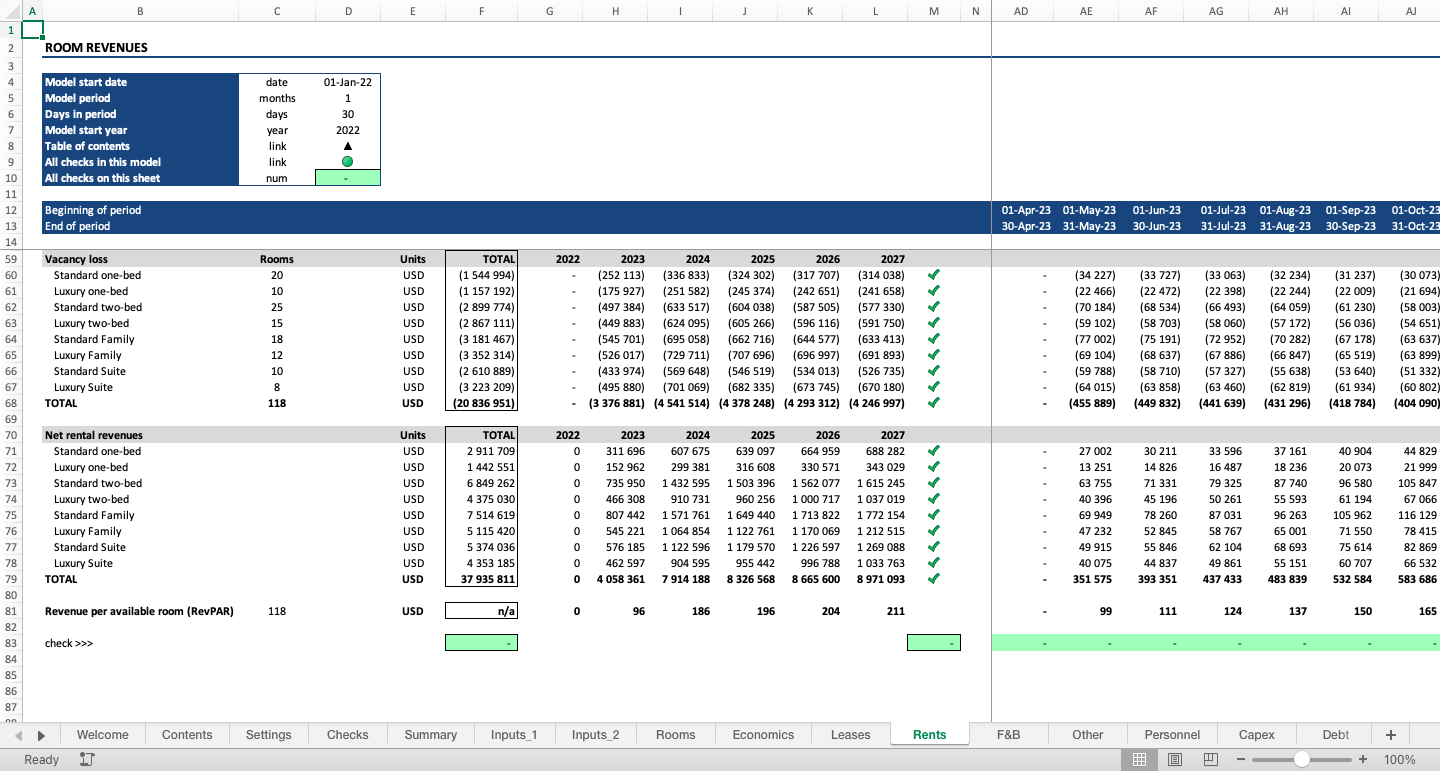Click the zoom in plus icon
This screenshot has width=1440, height=771.
pyautogui.click(x=1363, y=761)
